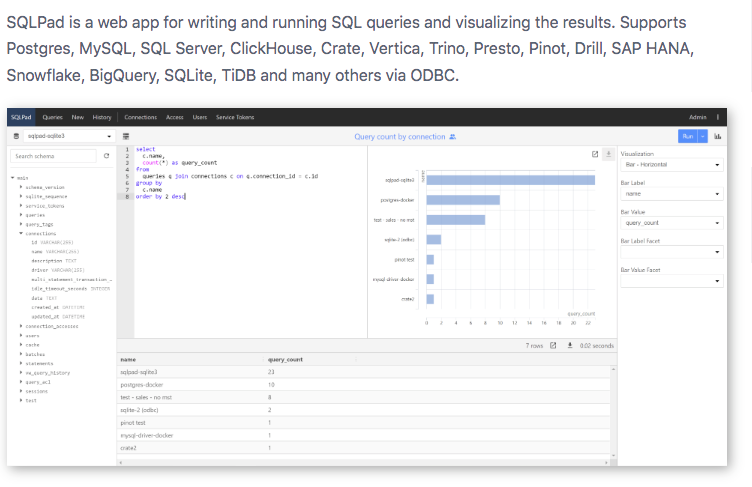Open the vertical dots menu beside Admin
This screenshot has width=752, height=487.
pos(717,117)
